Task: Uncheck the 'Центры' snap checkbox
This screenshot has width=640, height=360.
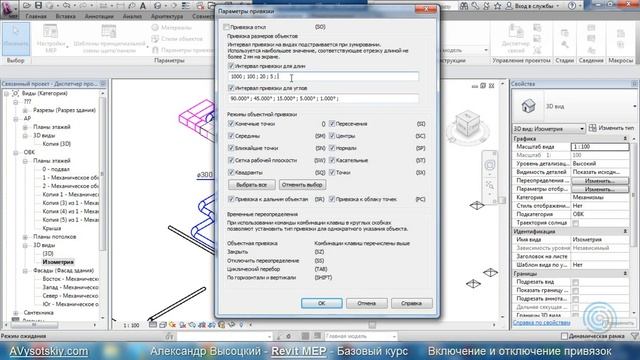Action: [x=332, y=136]
